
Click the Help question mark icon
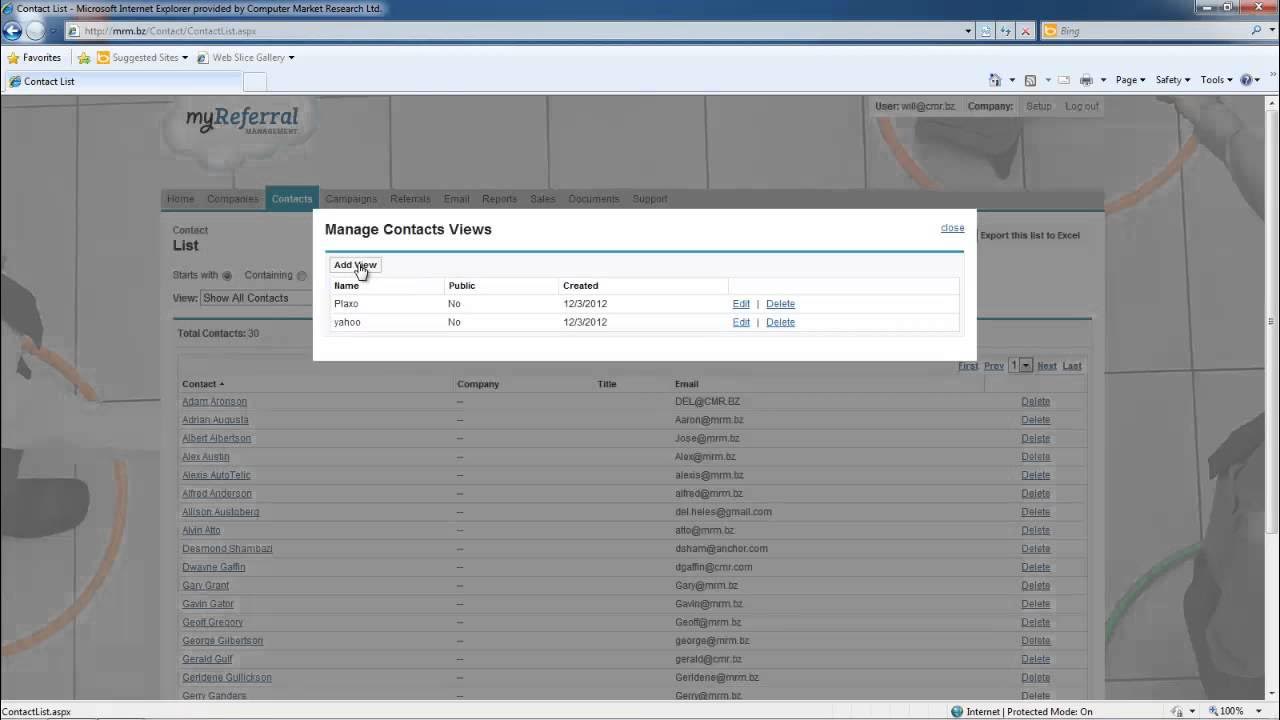1246,80
